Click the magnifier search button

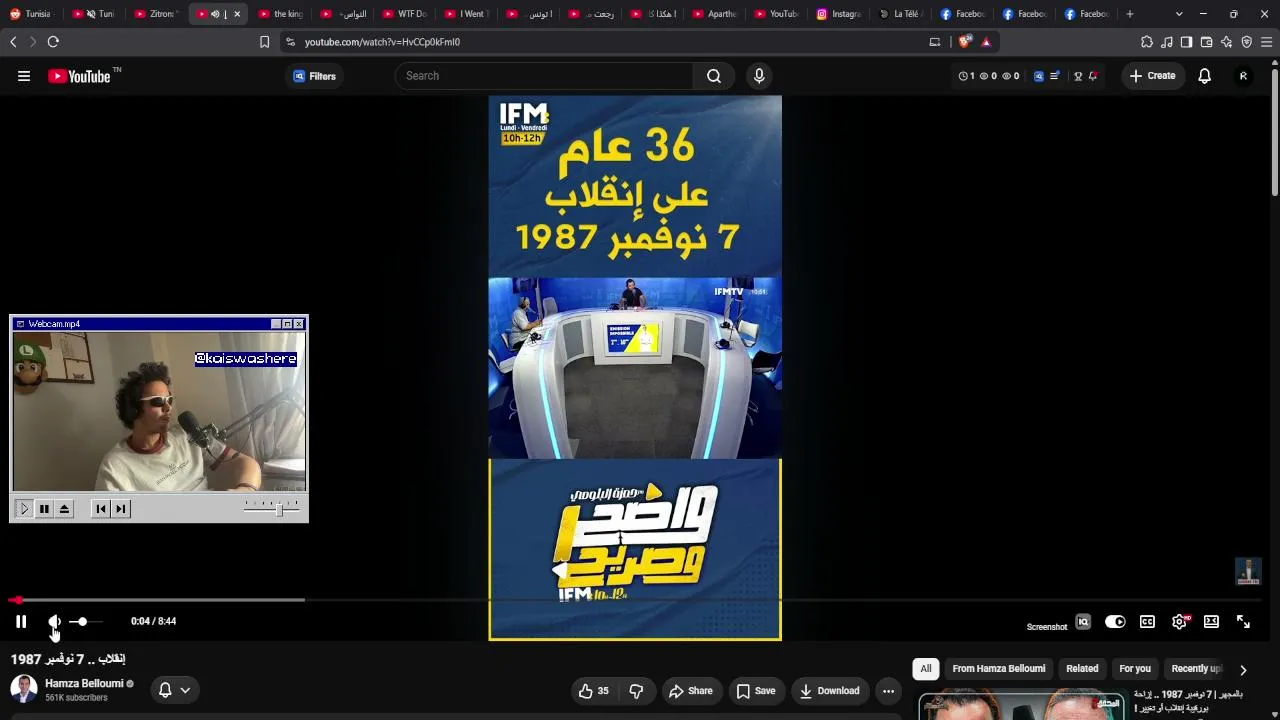[714, 76]
